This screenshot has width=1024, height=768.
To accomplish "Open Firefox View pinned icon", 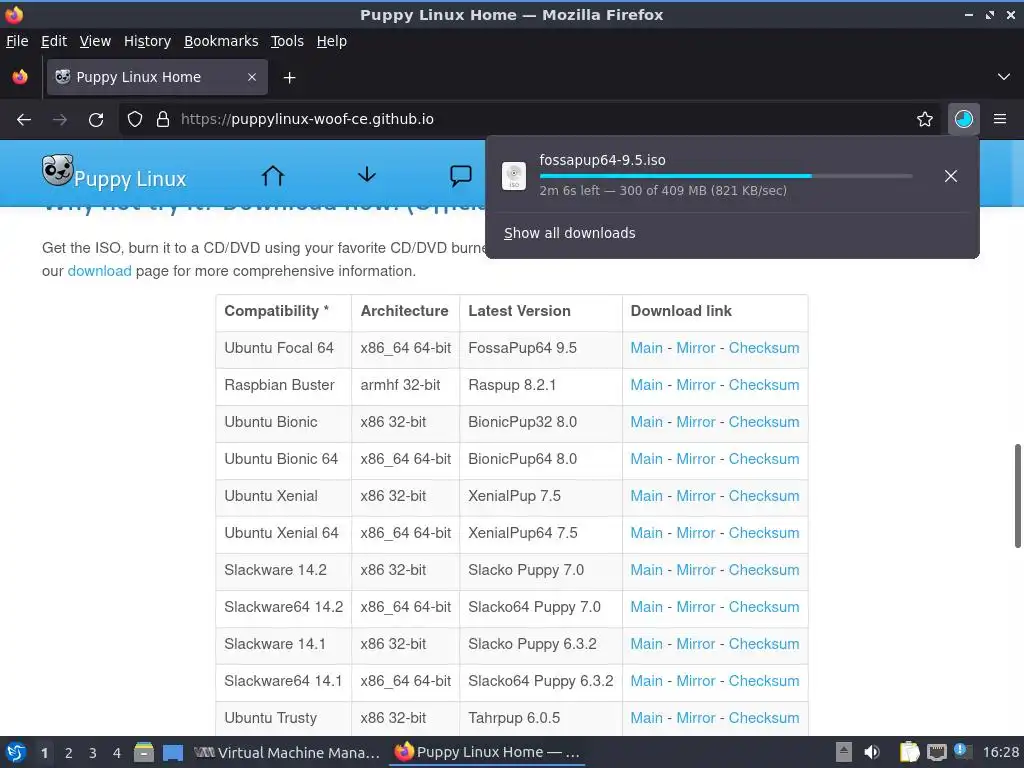I will pos(20,77).
